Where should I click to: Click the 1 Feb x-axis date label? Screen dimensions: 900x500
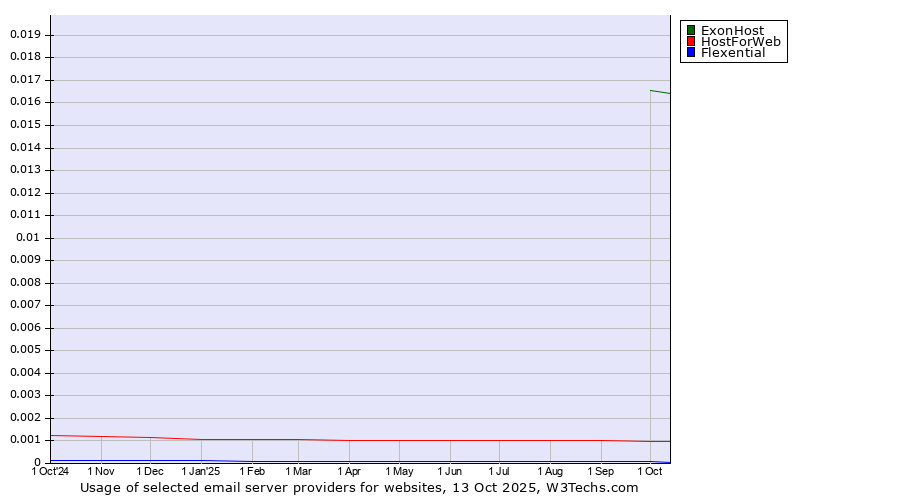click(x=252, y=471)
